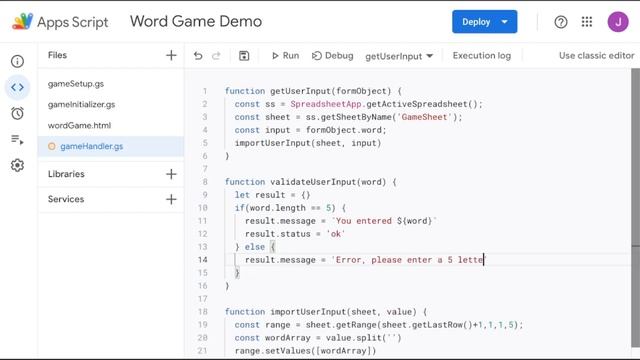Click the Word Game Demo project title
This screenshot has width=640, height=360.
pyautogui.click(x=196, y=22)
